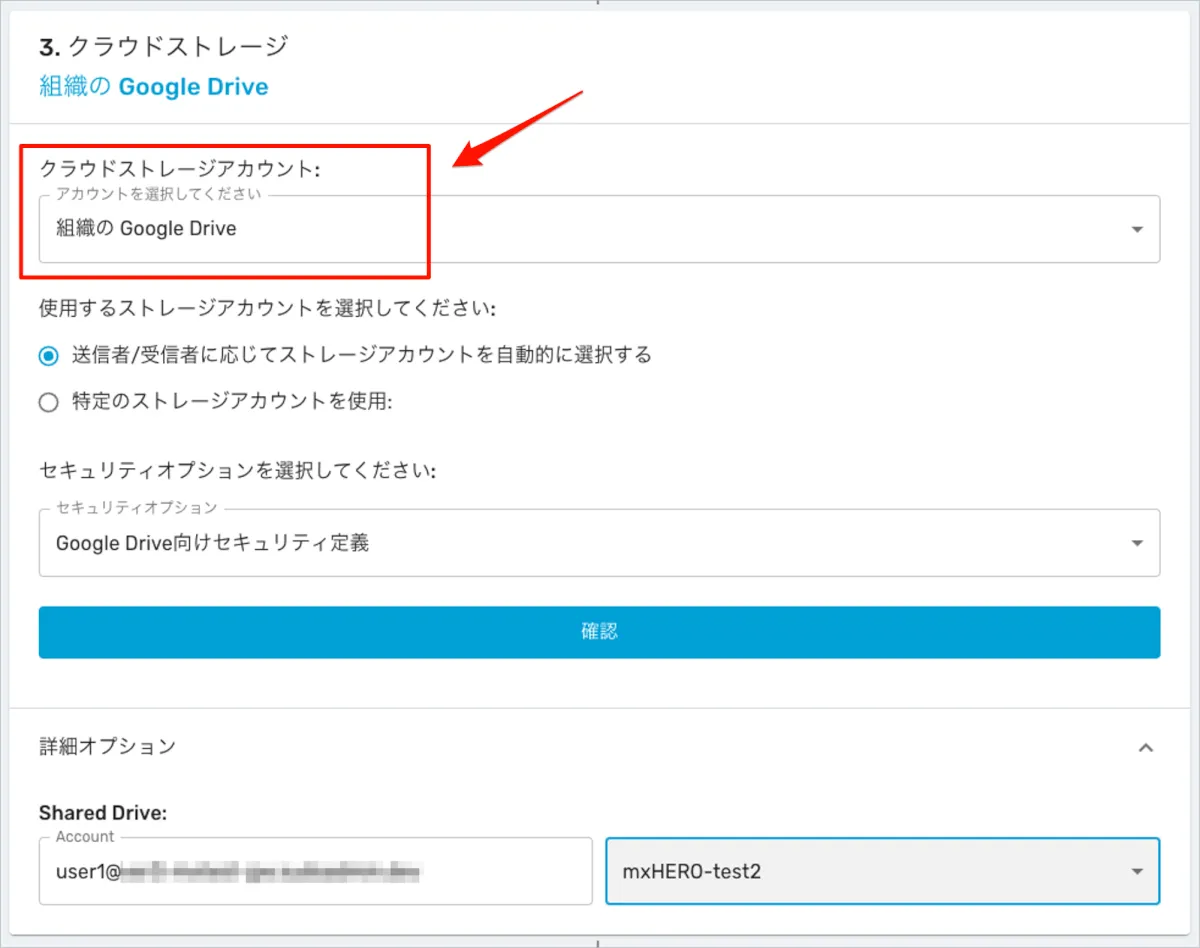Image resolution: width=1200 pixels, height=948 pixels.
Task: Click the blue 確認 button
Action: pos(599,632)
